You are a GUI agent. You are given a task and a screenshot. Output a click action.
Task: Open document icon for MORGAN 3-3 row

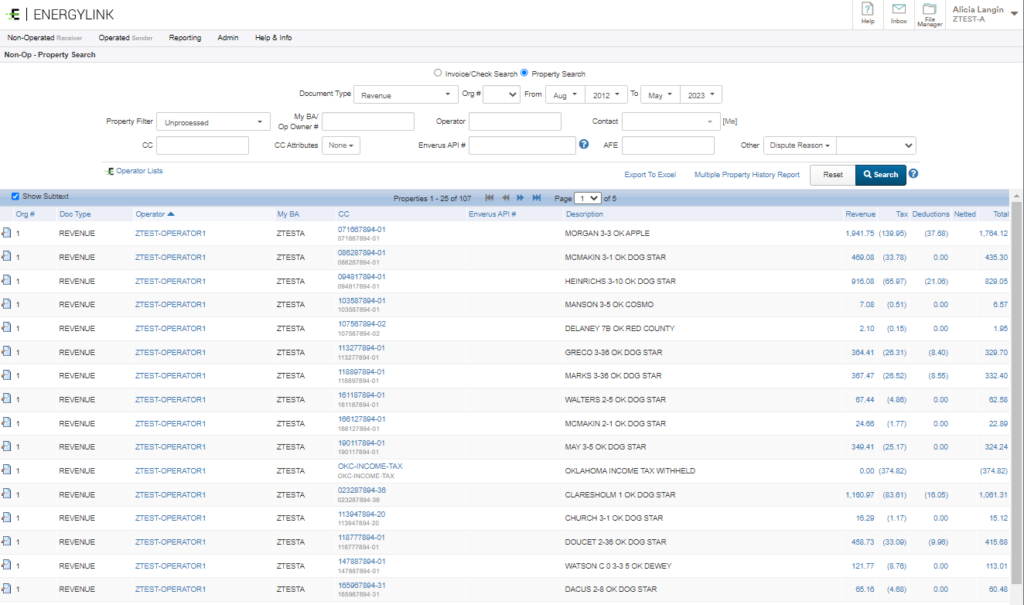(x=6, y=233)
